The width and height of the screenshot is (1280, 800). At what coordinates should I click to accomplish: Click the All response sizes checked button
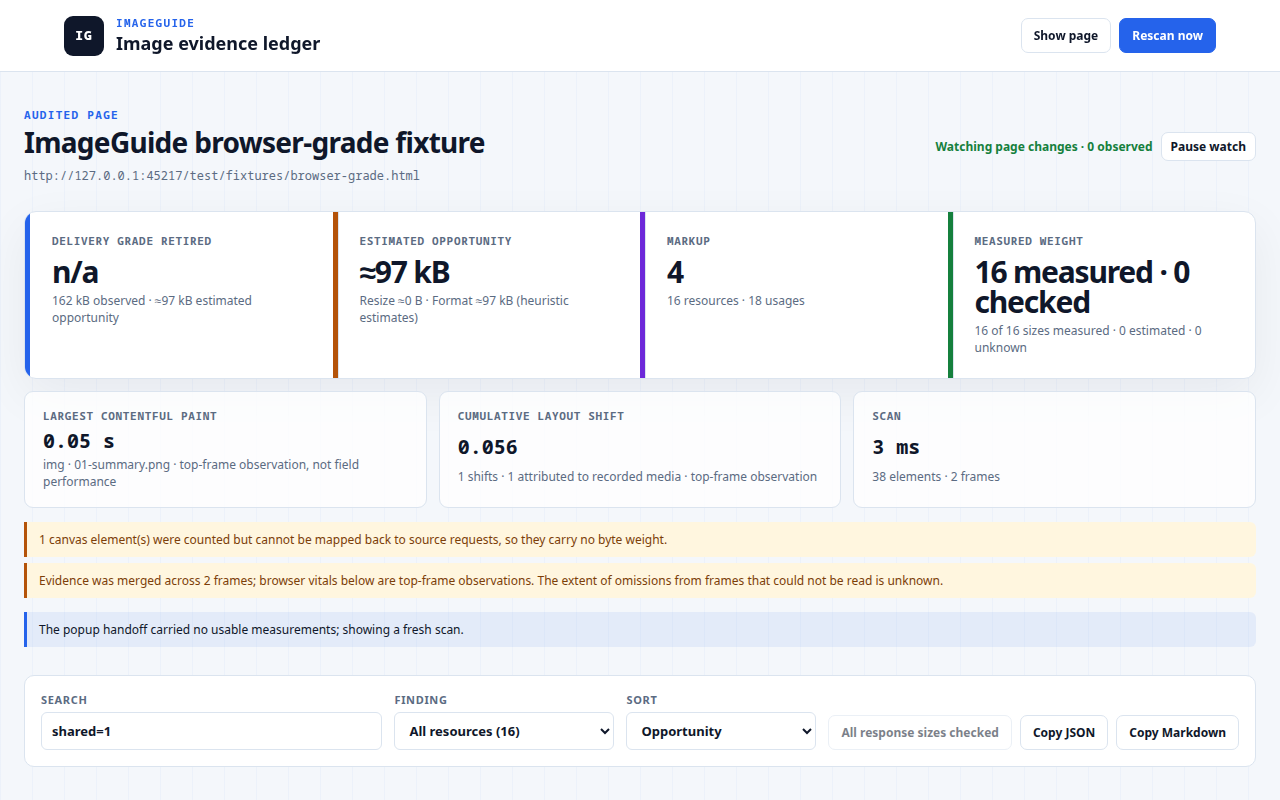point(920,732)
